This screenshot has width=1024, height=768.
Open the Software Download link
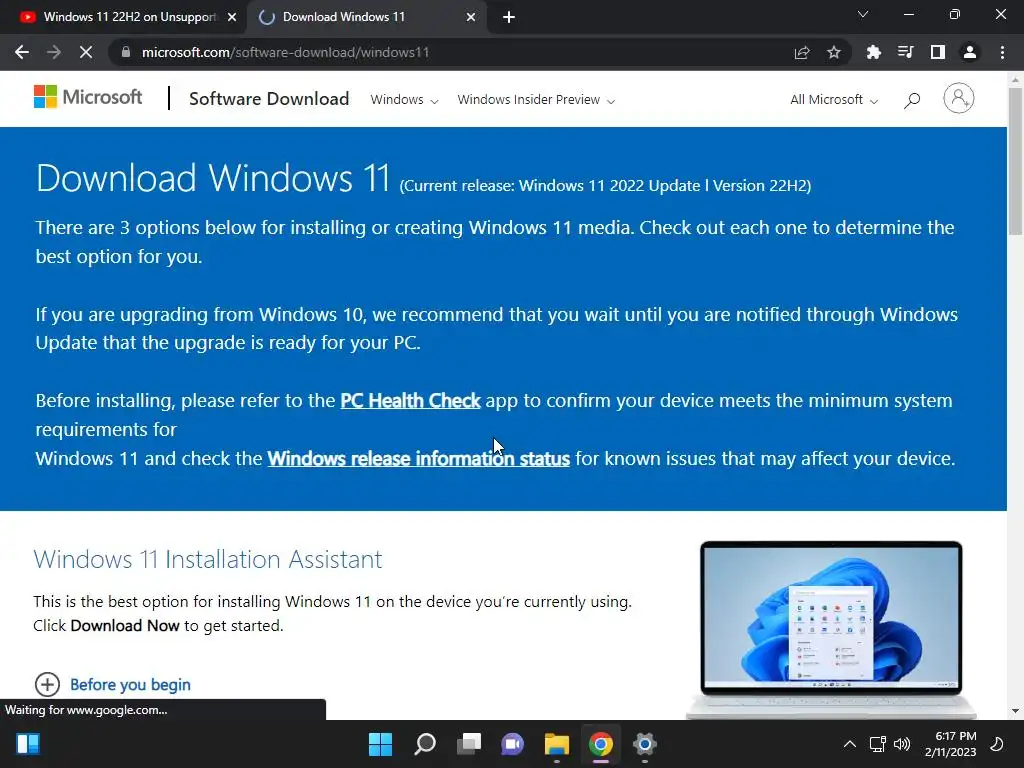[x=269, y=99]
